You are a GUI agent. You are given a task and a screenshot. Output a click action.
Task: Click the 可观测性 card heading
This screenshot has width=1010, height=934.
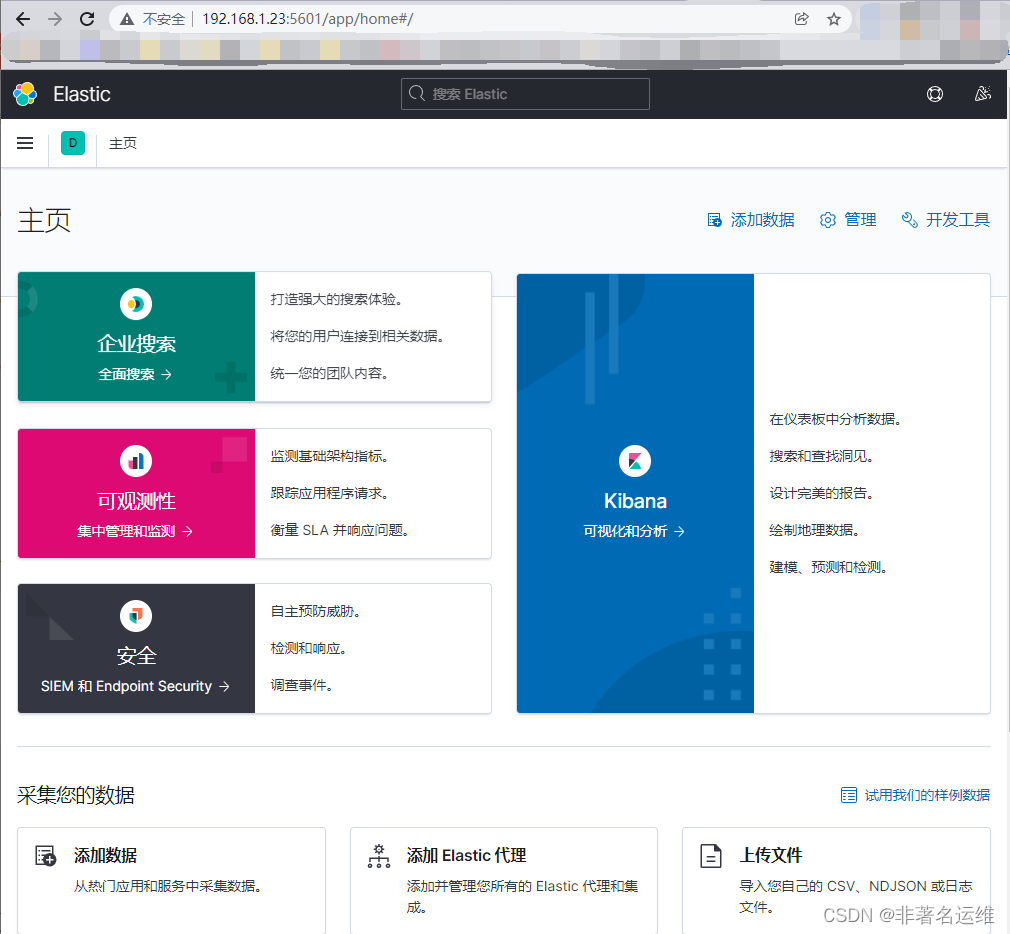(x=137, y=500)
